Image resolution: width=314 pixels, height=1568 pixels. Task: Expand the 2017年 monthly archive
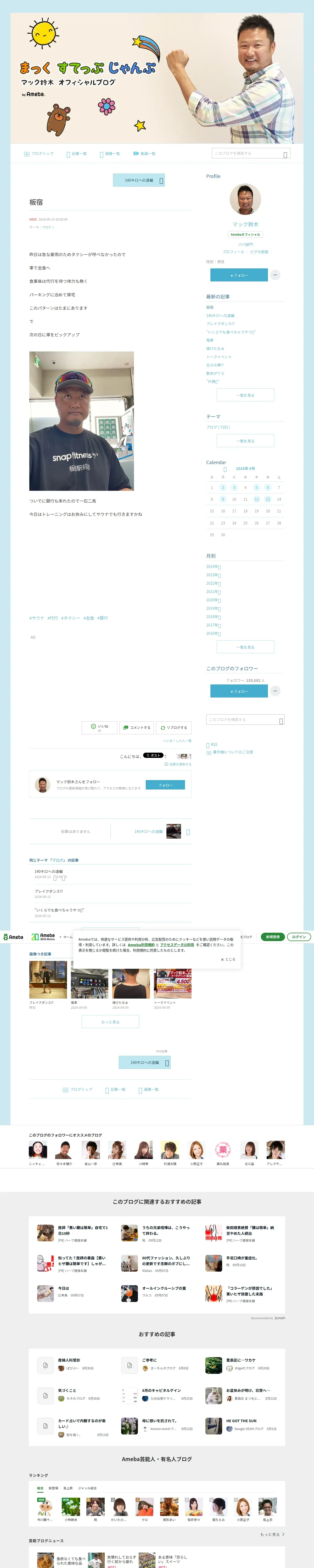214,625
